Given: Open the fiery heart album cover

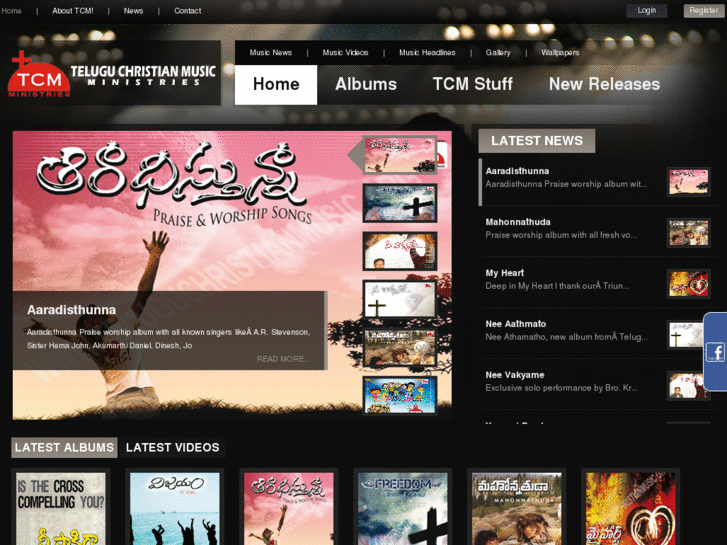Looking at the screenshot, I should [x=631, y=508].
